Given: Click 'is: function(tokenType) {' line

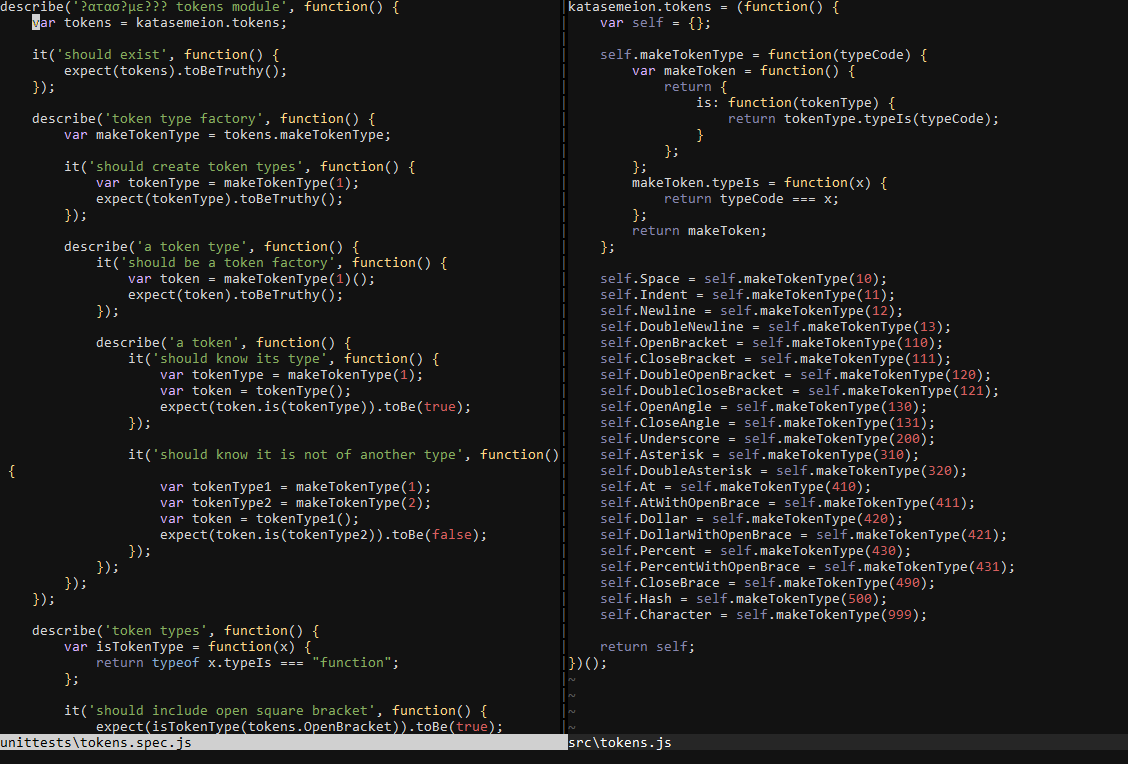Looking at the screenshot, I should click(796, 103).
